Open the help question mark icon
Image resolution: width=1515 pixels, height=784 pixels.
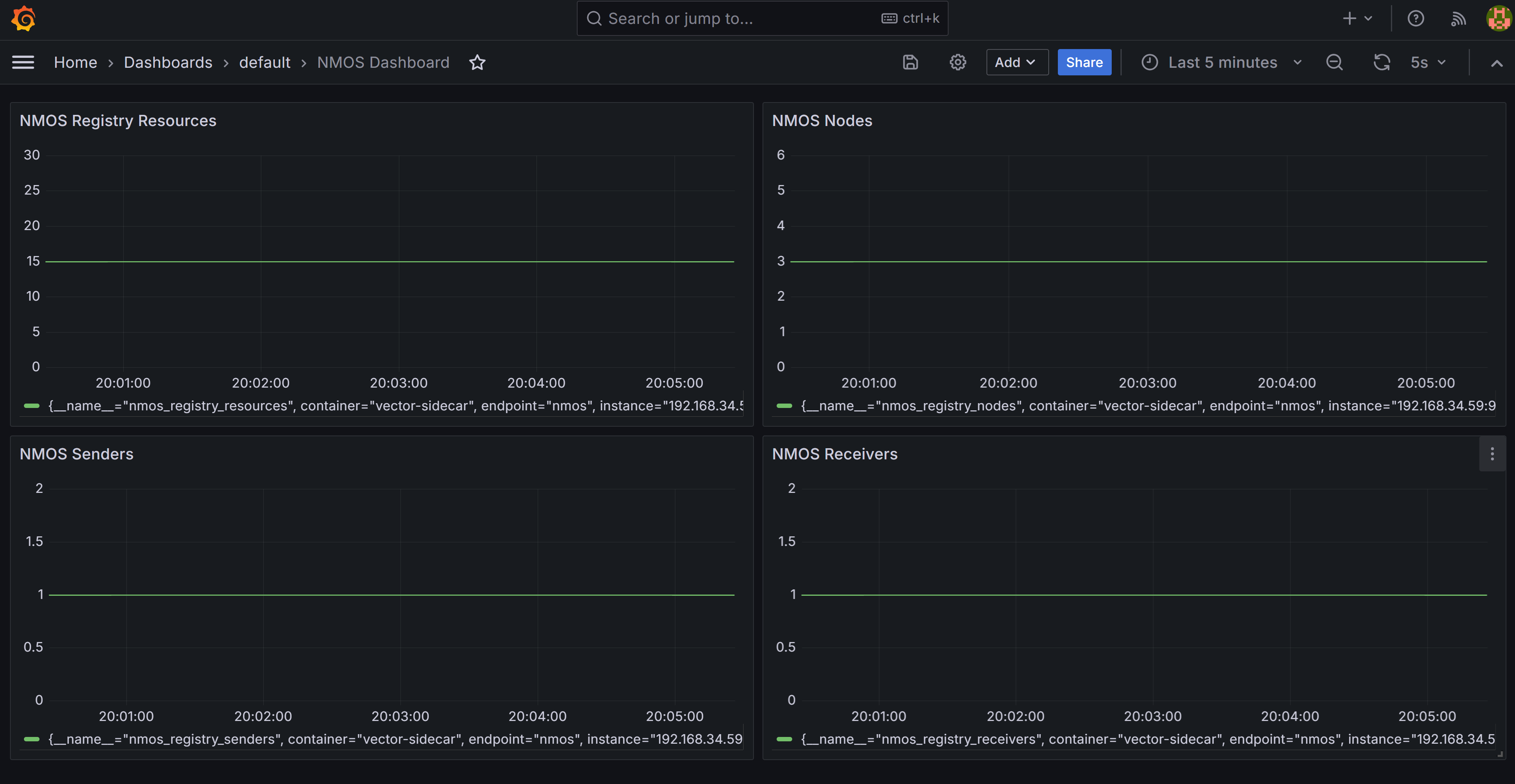pyautogui.click(x=1416, y=19)
